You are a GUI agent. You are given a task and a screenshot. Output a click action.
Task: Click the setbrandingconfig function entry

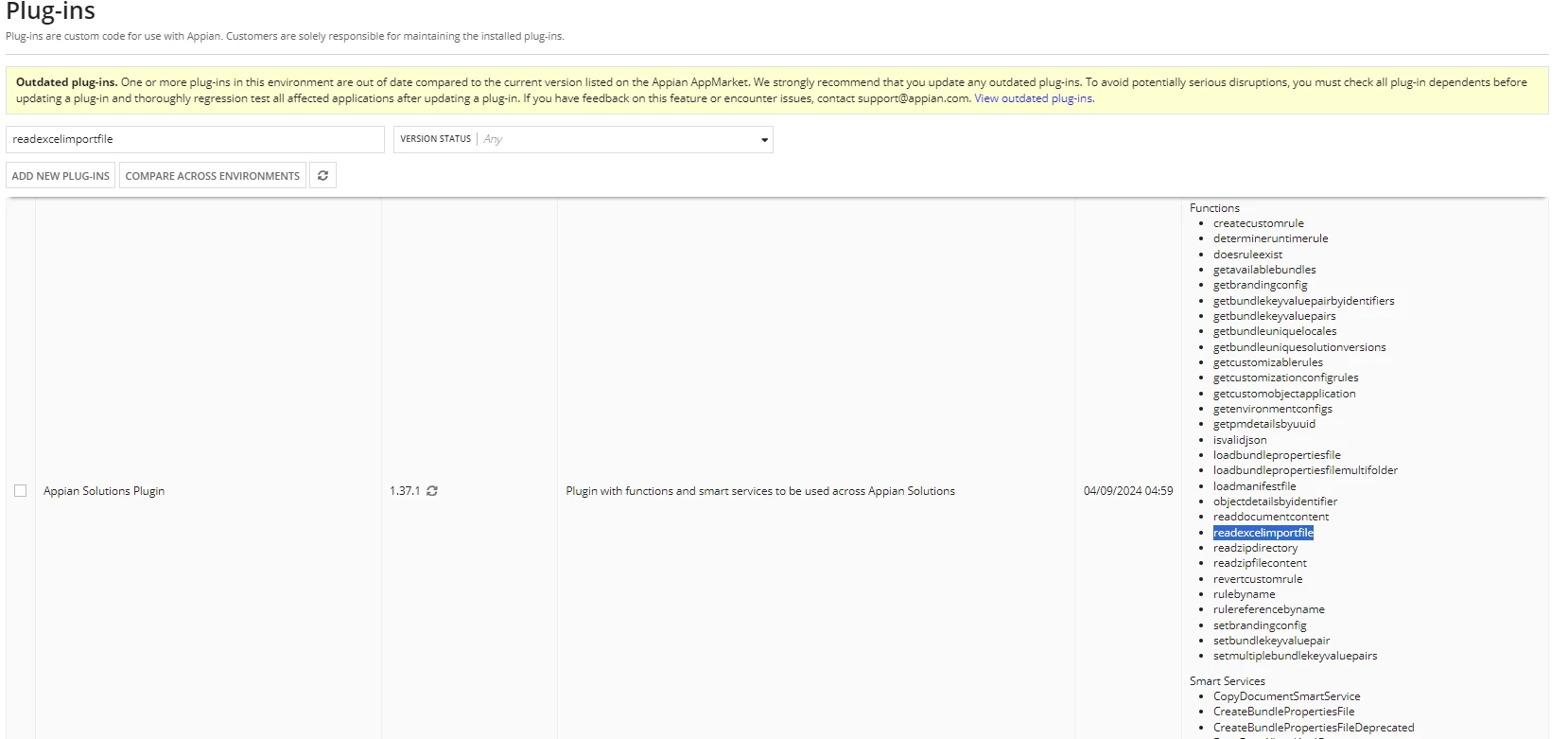tap(1260, 625)
